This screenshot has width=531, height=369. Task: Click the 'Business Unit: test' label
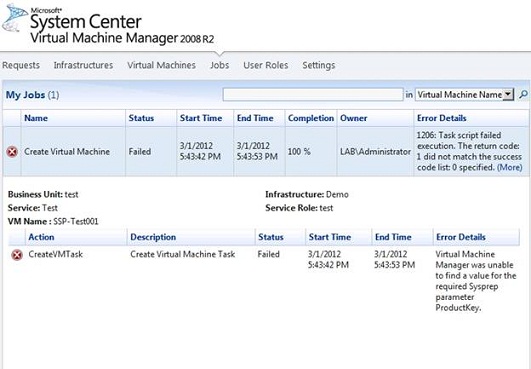click(43, 195)
